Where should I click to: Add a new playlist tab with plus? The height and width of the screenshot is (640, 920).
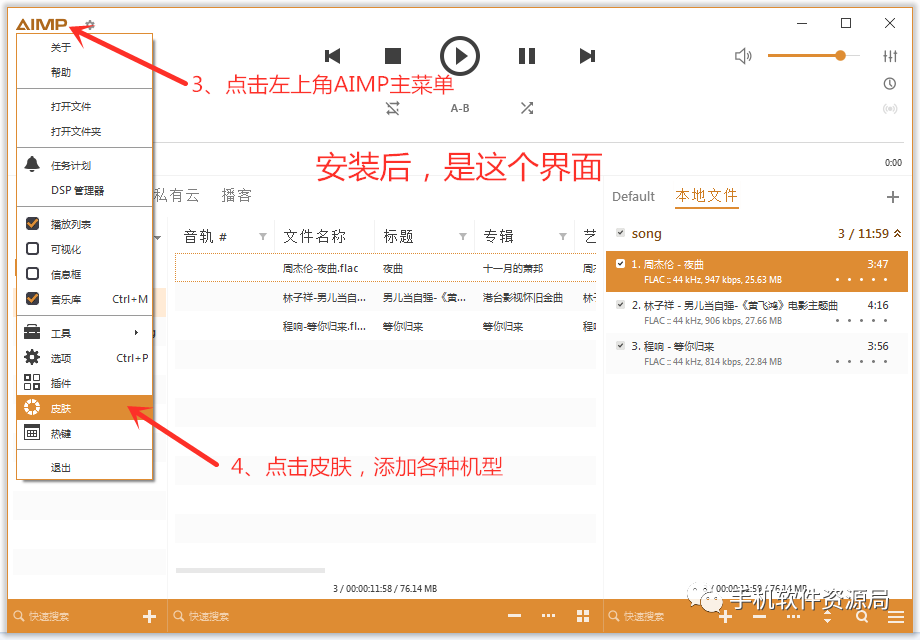[x=893, y=197]
